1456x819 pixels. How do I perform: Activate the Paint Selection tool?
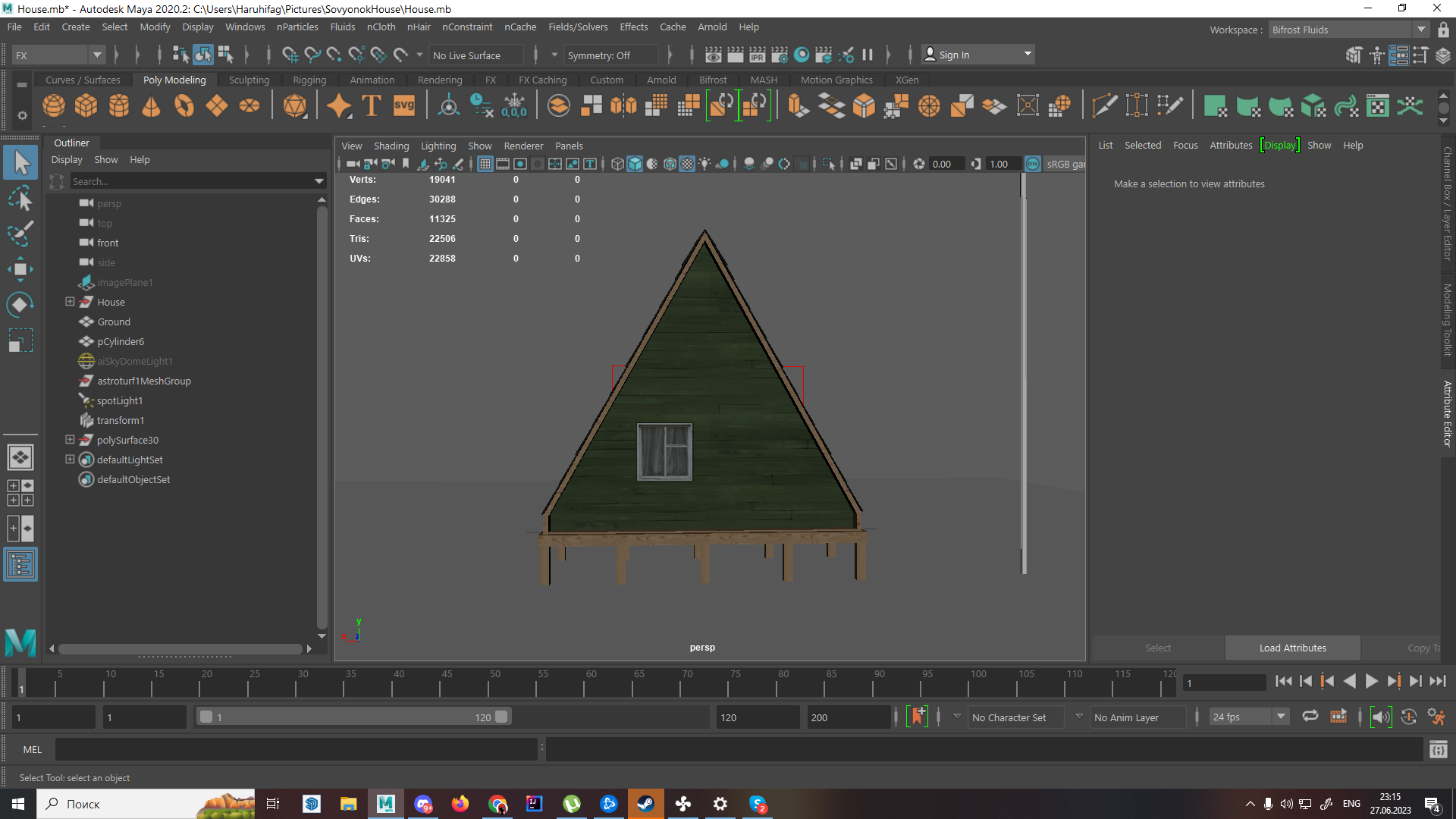[20, 233]
